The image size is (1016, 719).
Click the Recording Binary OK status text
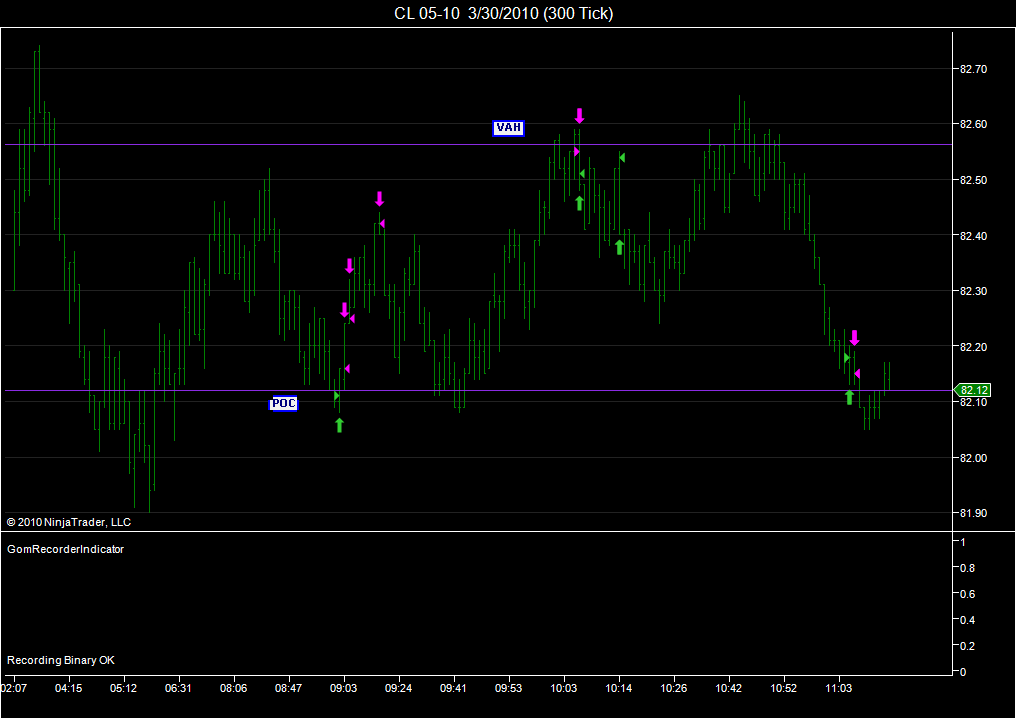pyautogui.click(x=61, y=660)
